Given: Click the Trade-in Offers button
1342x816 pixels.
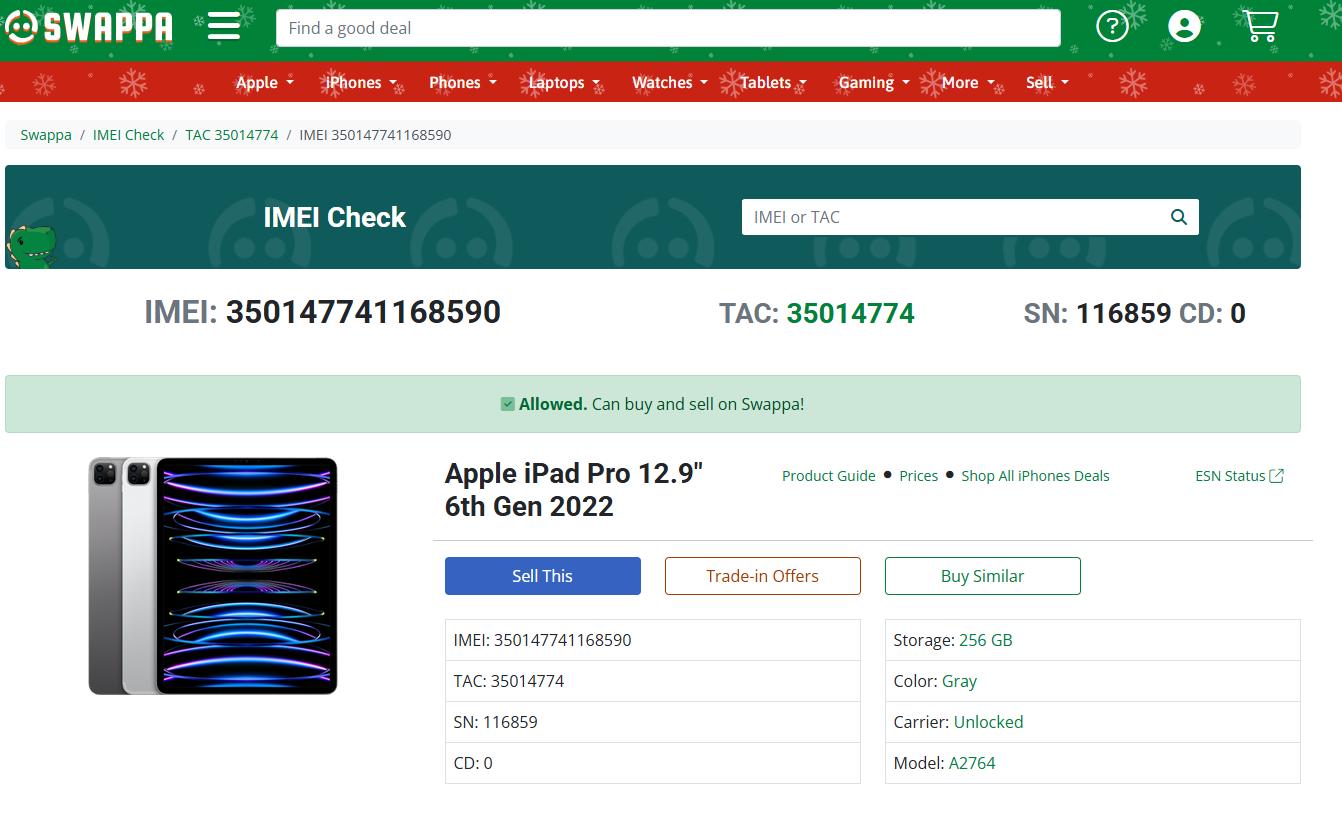Looking at the screenshot, I should point(762,576).
